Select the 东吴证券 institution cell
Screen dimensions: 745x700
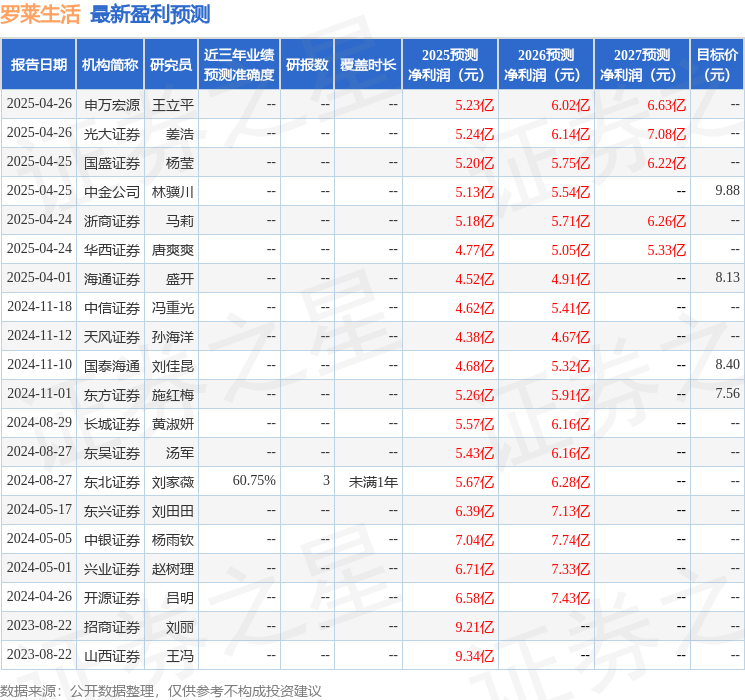112,453
